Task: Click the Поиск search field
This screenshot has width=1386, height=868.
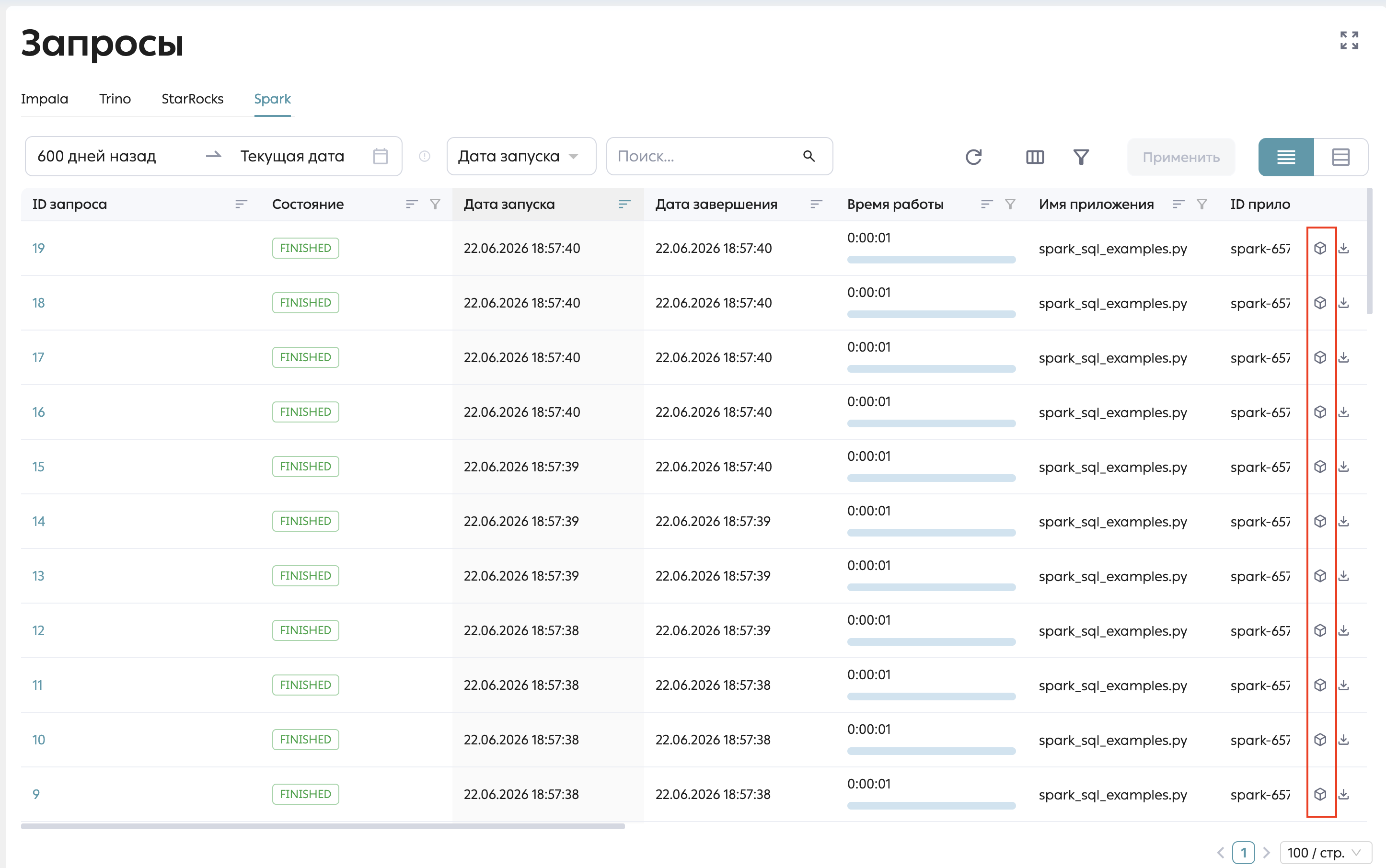Action: pyautogui.click(x=719, y=156)
